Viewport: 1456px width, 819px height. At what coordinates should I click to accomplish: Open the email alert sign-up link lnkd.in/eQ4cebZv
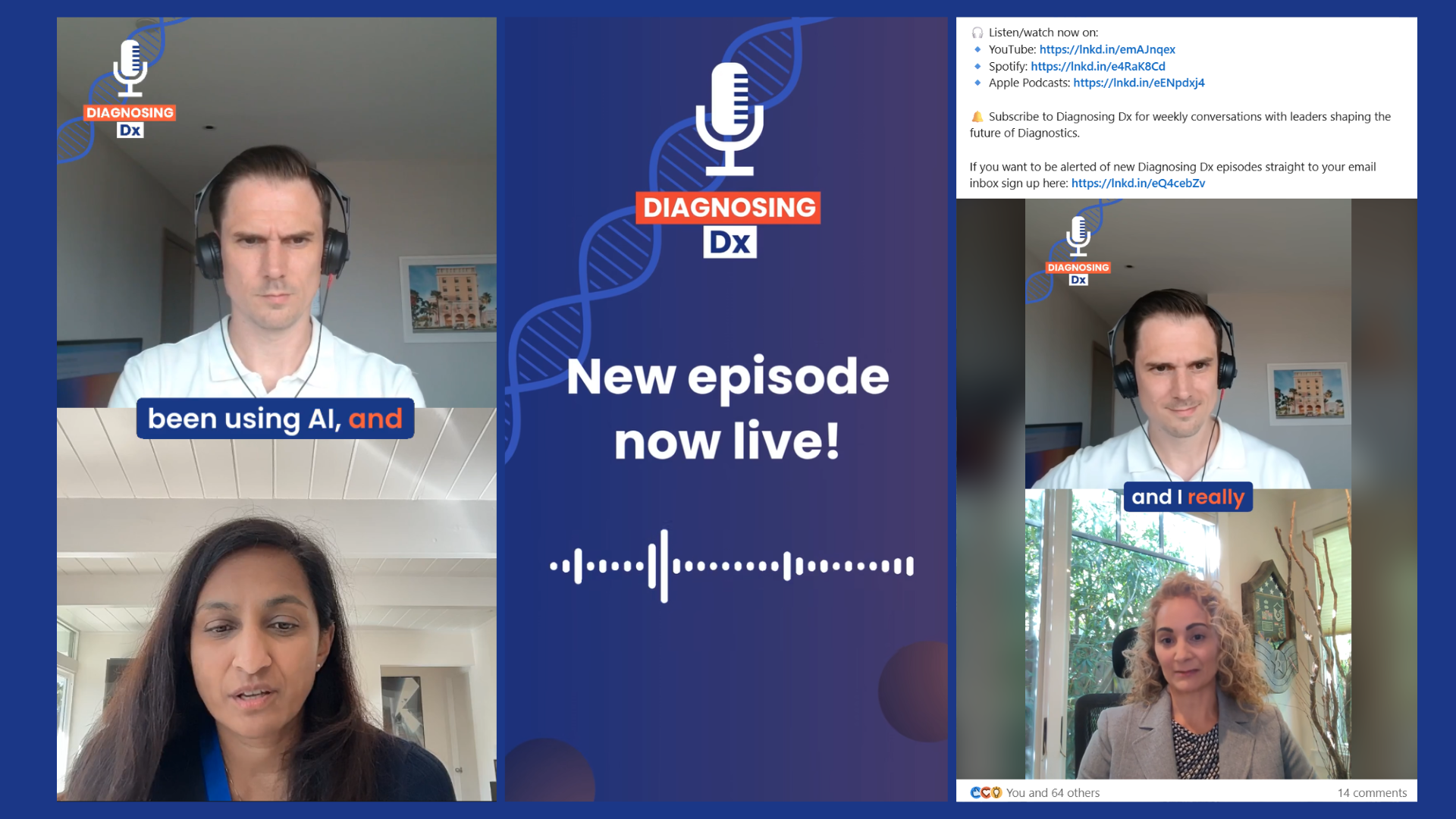(x=1136, y=183)
